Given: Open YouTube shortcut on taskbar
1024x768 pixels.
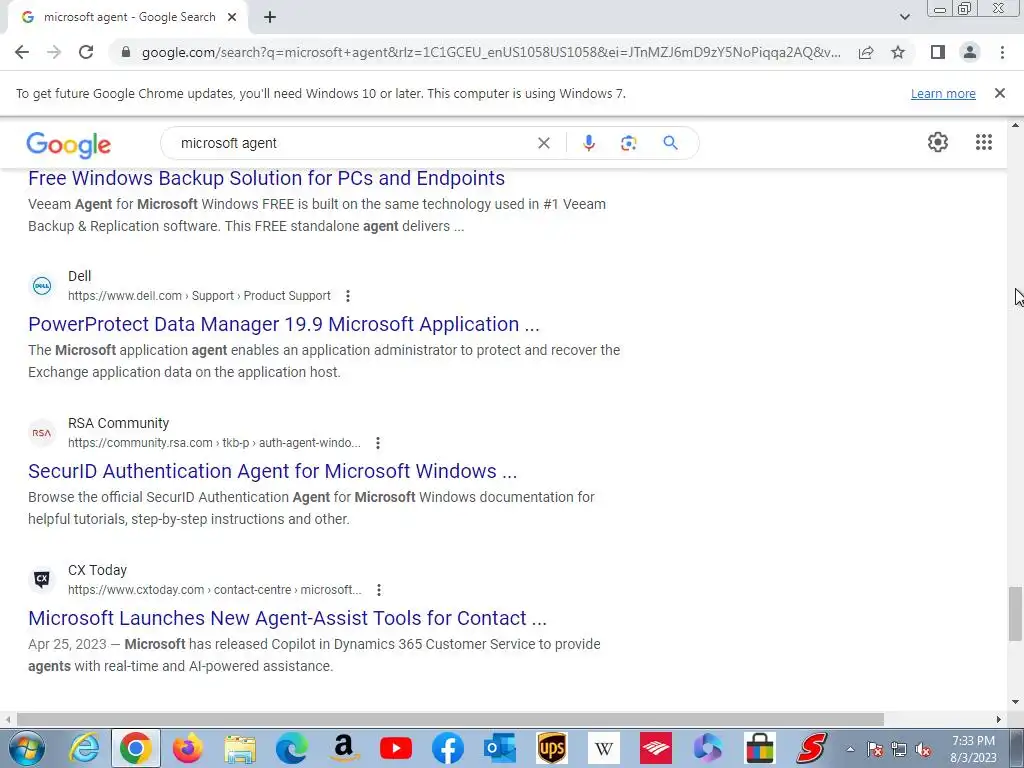Looking at the screenshot, I should point(396,748).
